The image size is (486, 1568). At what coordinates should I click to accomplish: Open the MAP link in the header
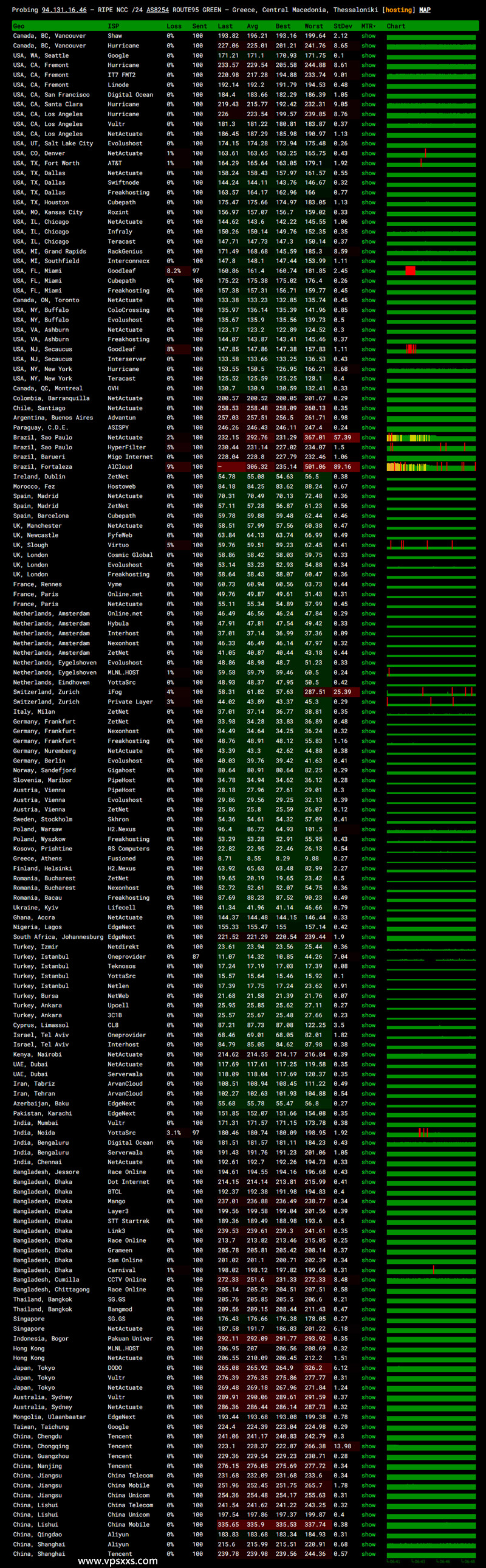pos(425,10)
